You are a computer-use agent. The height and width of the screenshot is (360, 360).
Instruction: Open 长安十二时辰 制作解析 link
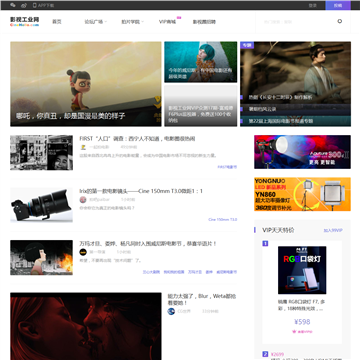pyautogui.click(x=281, y=97)
